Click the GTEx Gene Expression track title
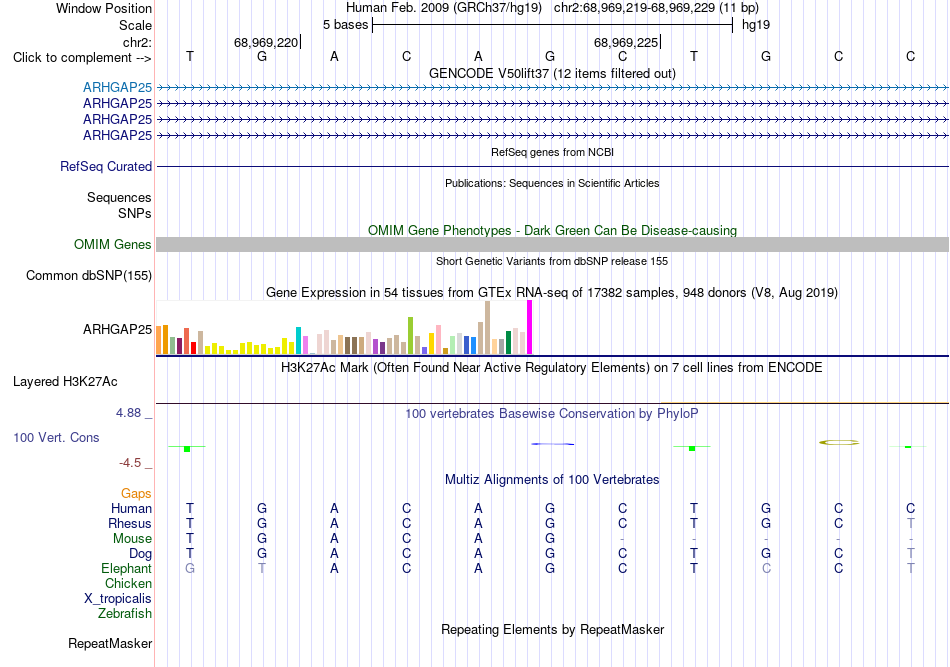Screen dimensions: 950x667 tap(552, 293)
